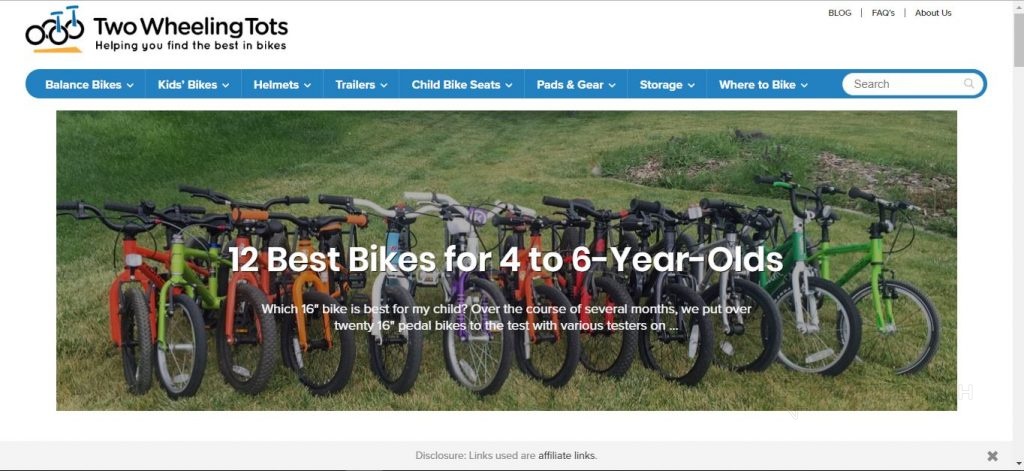Image resolution: width=1024 pixels, height=471 pixels.
Task: Open the FAQ's link
Action: point(883,12)
